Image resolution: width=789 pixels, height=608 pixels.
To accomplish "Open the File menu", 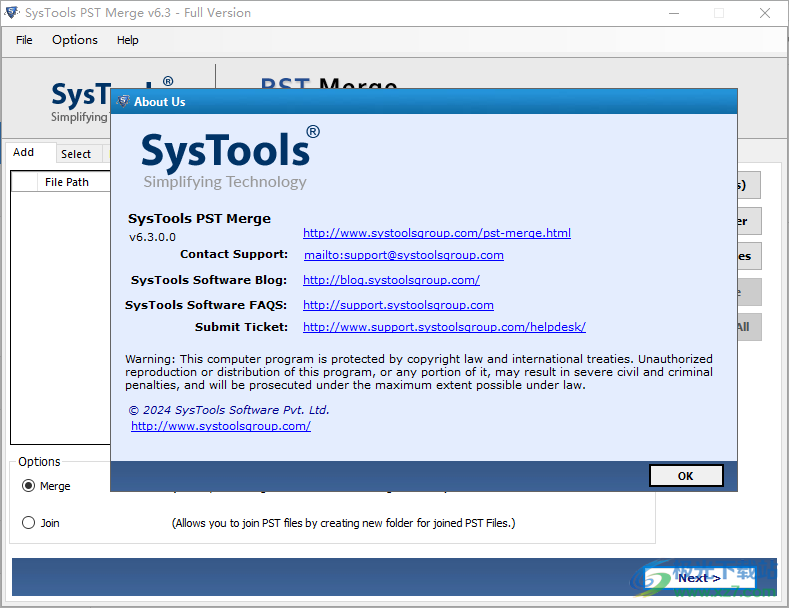I will [24, 40].
